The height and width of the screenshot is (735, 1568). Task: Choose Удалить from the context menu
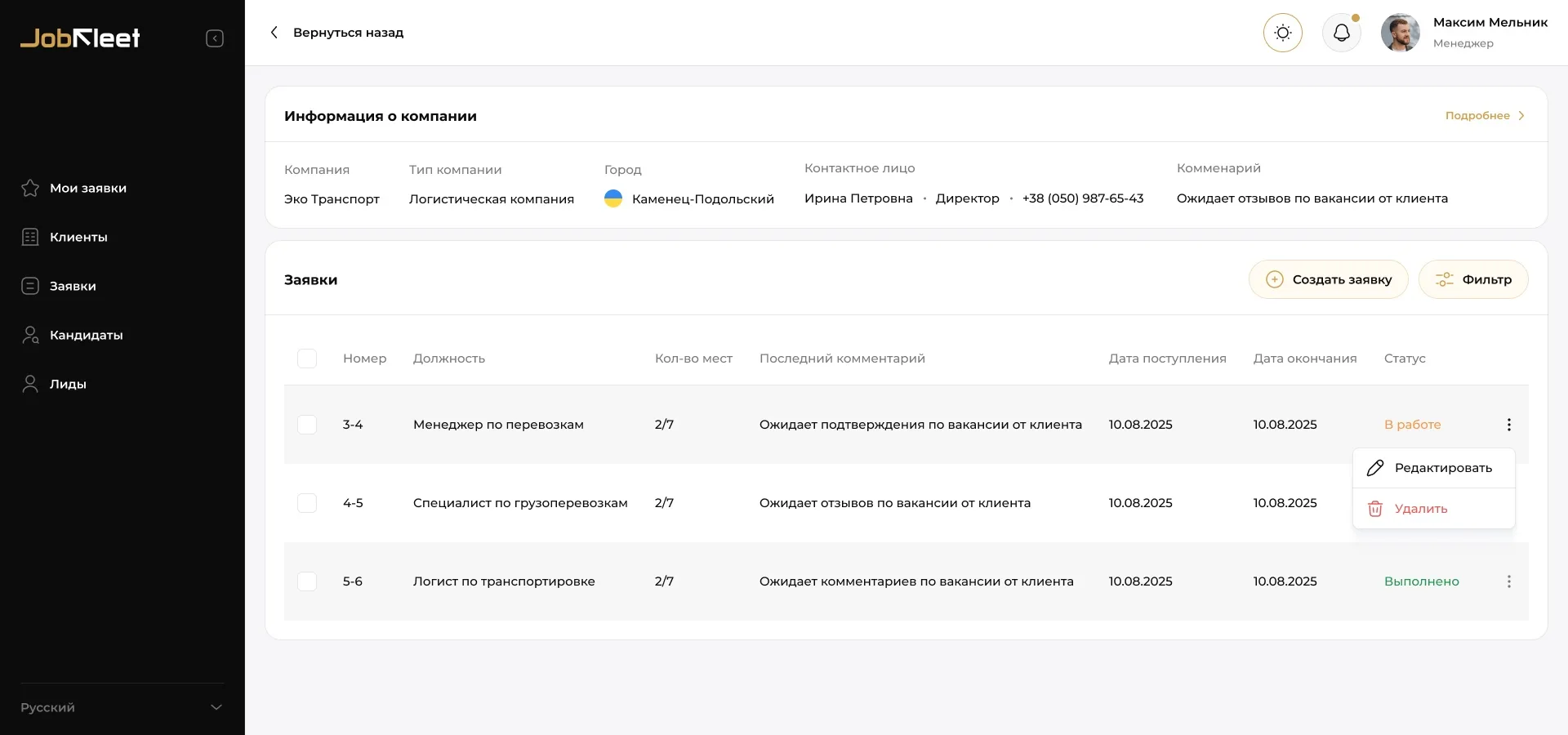pyautogui.click(x=1421, y=509)
